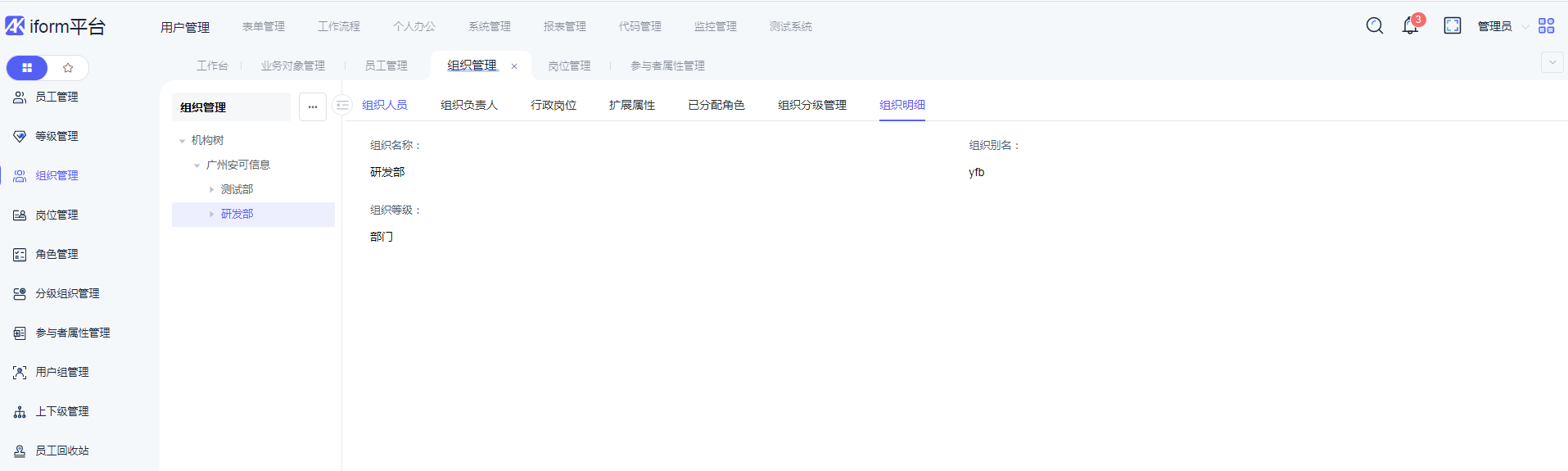
Task: Expand the 研发部 tree node arrow
Action: pyautogui.click(x=211, y=215)
